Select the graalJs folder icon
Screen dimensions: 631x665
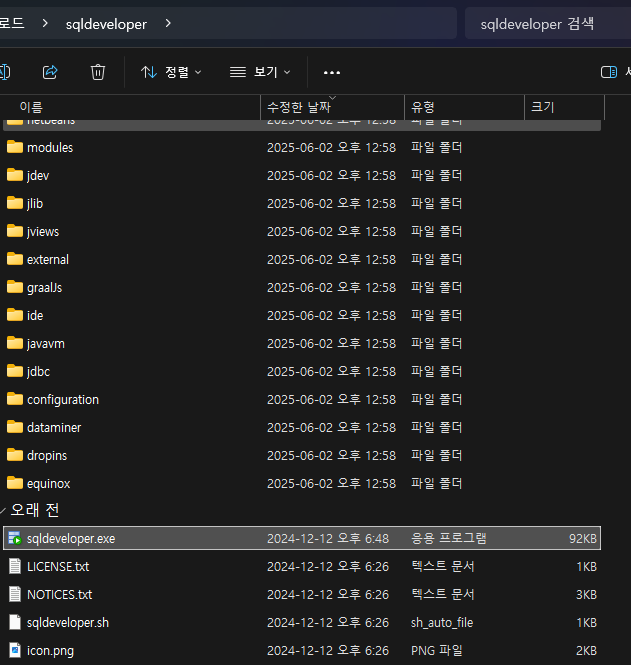(15, 287)
